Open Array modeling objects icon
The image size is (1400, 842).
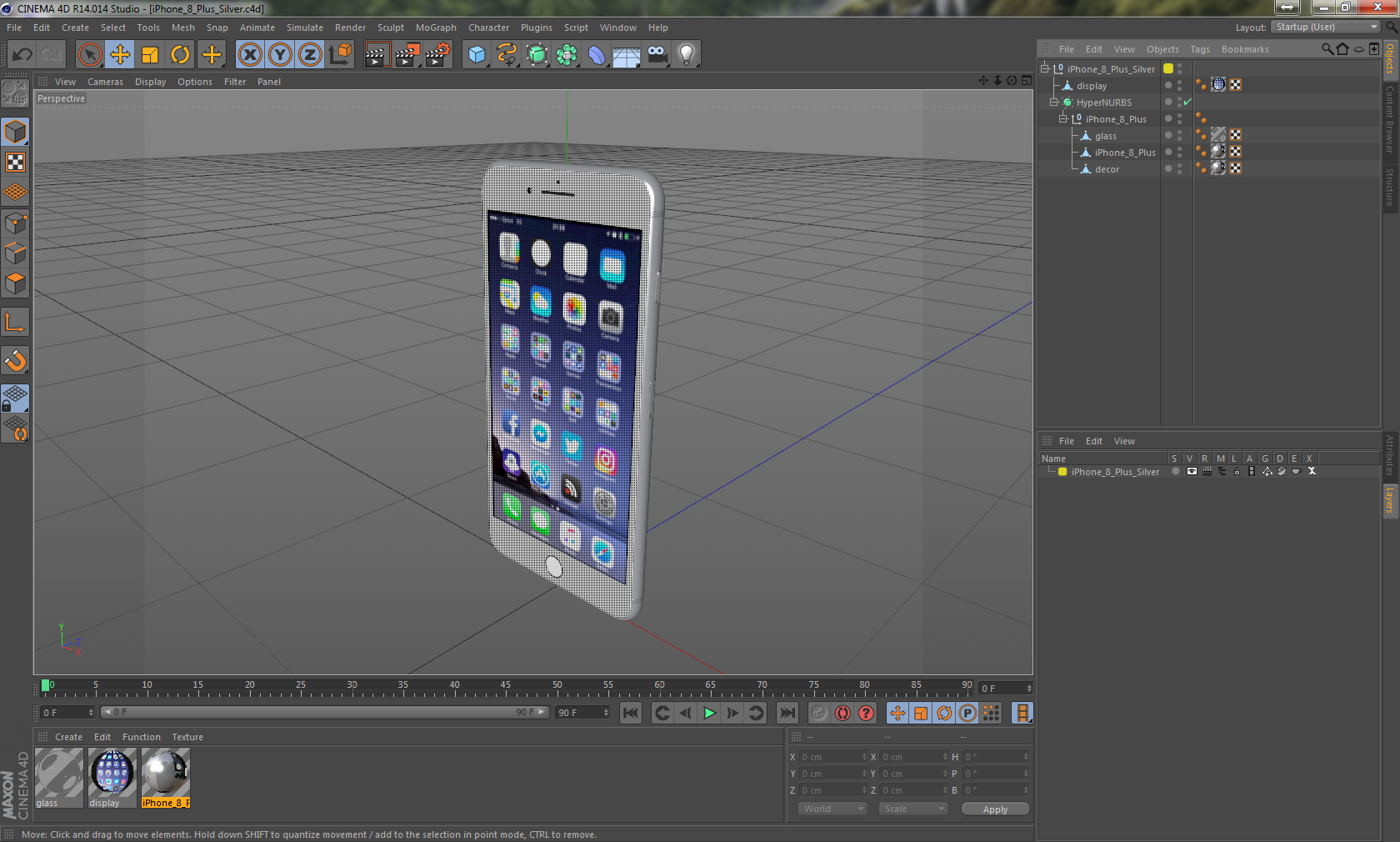pos(567,55)
